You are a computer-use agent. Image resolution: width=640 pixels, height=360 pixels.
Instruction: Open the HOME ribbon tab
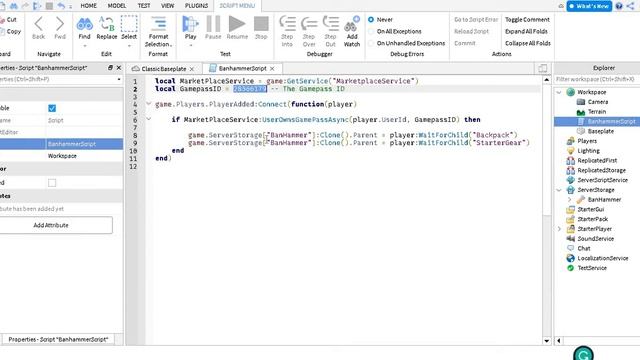(89, 6)
